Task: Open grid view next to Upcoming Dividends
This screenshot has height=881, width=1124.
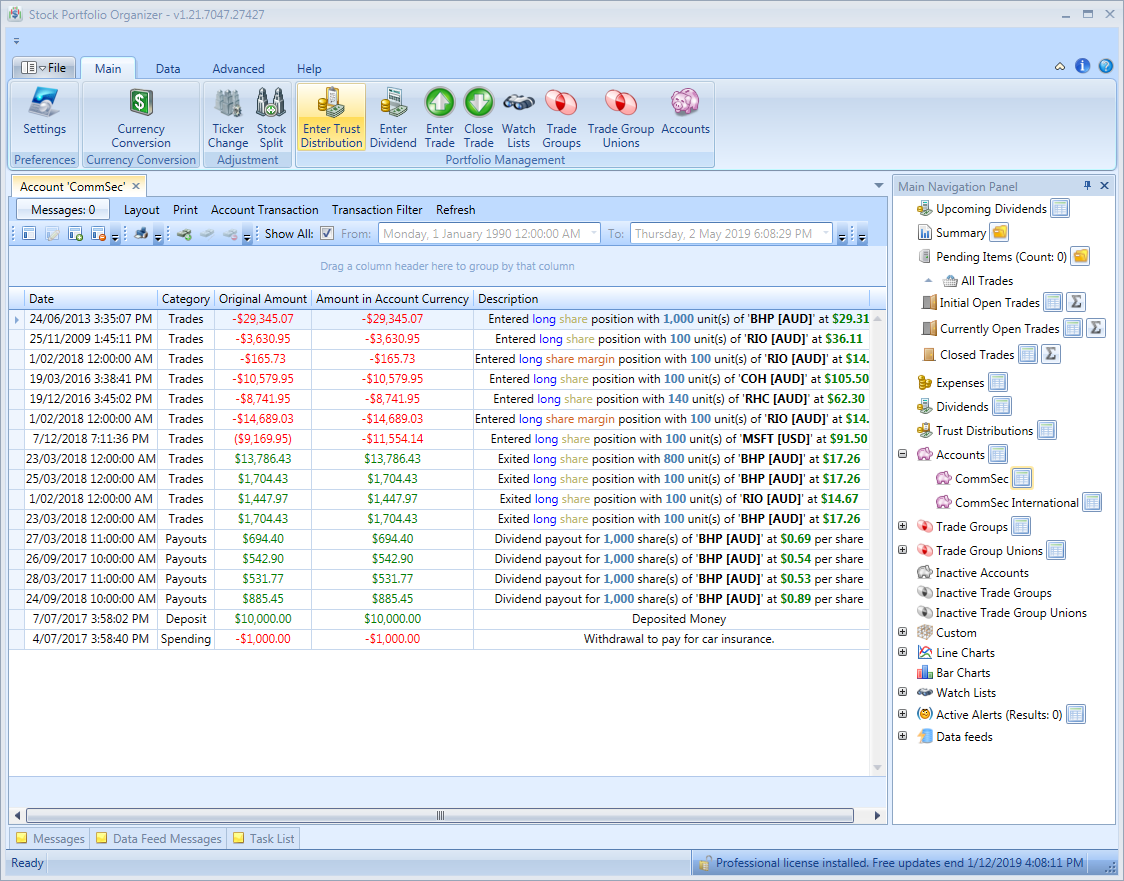Action: coord(1060,209)
